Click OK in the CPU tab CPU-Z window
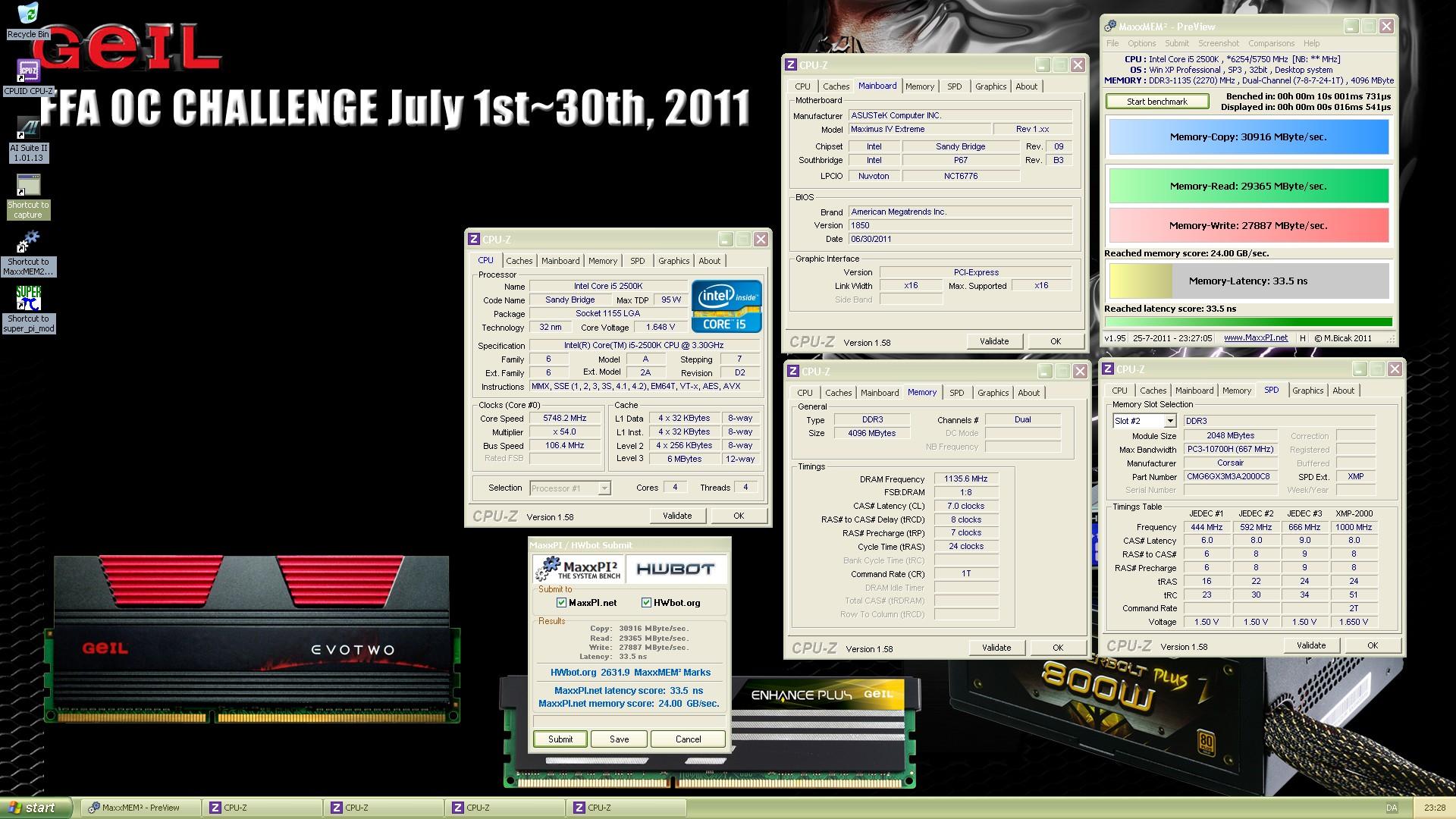 point(739,516)
